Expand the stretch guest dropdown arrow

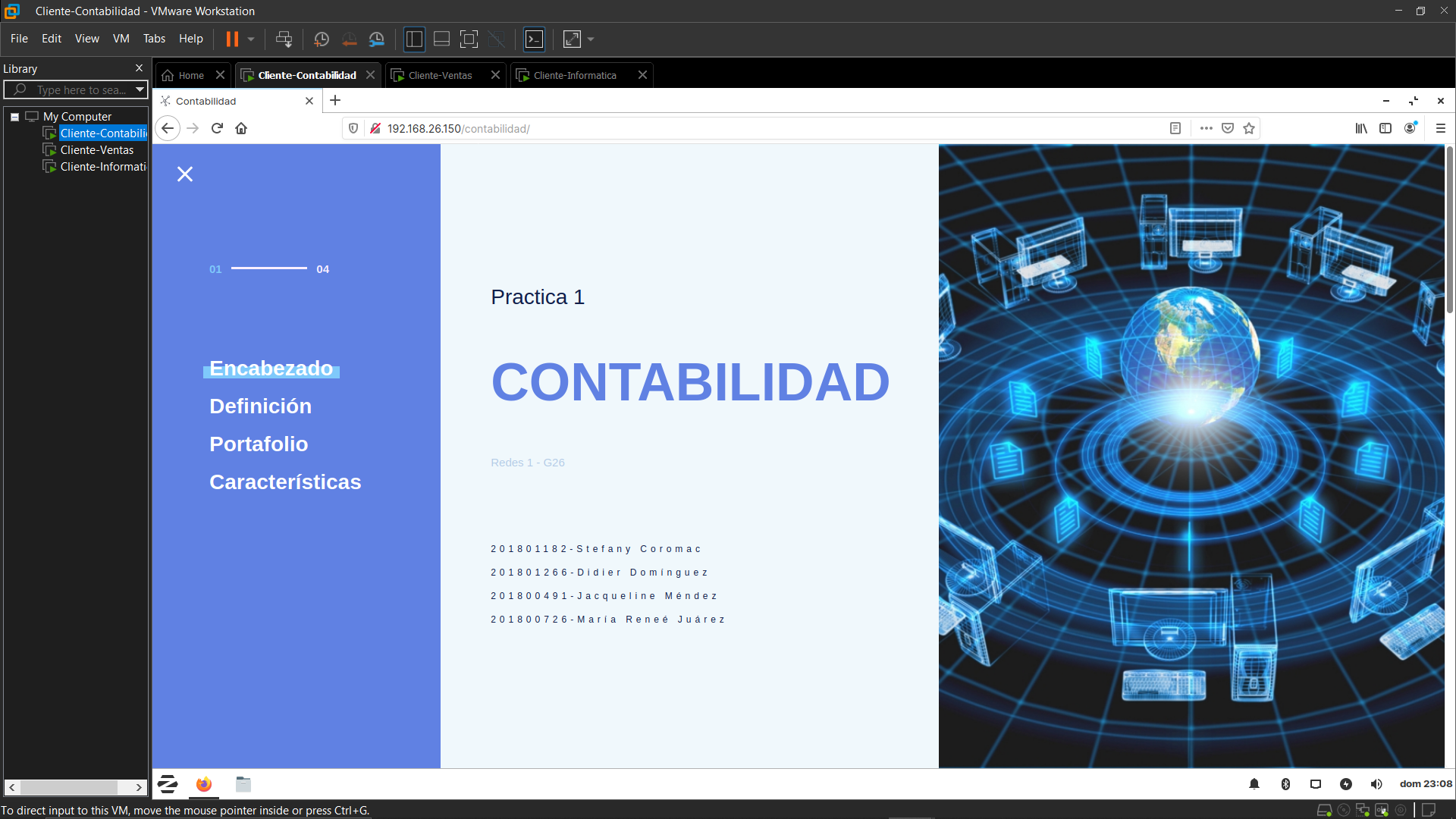click(591, 39)
